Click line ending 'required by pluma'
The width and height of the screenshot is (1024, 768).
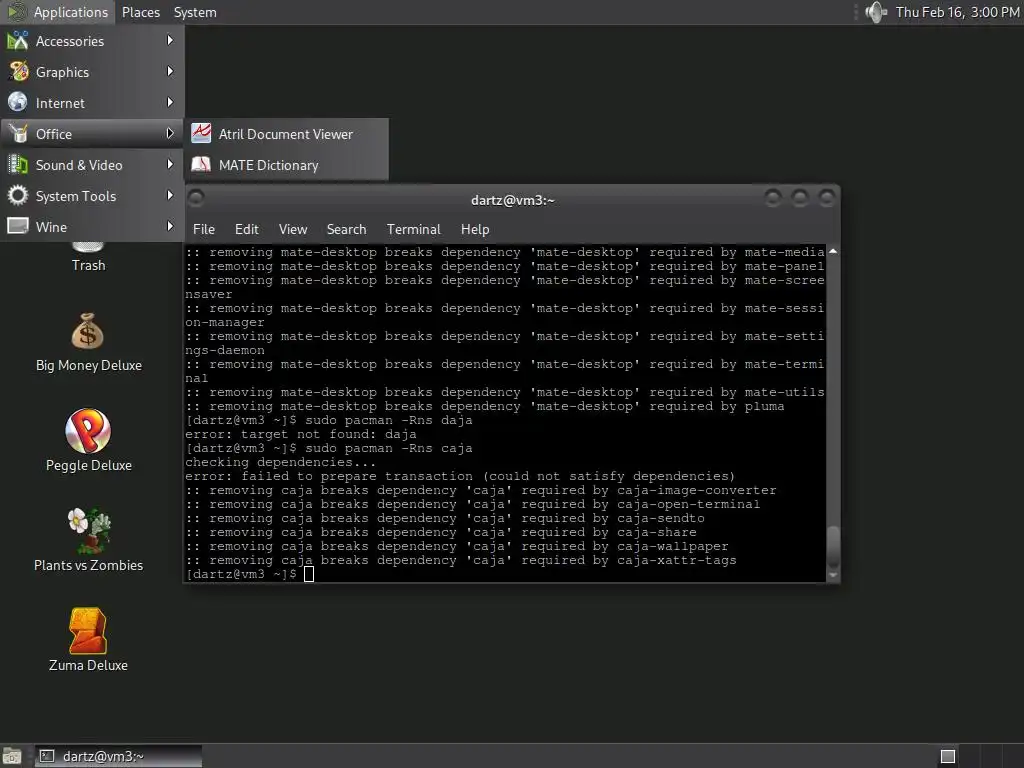pos(485,406)
